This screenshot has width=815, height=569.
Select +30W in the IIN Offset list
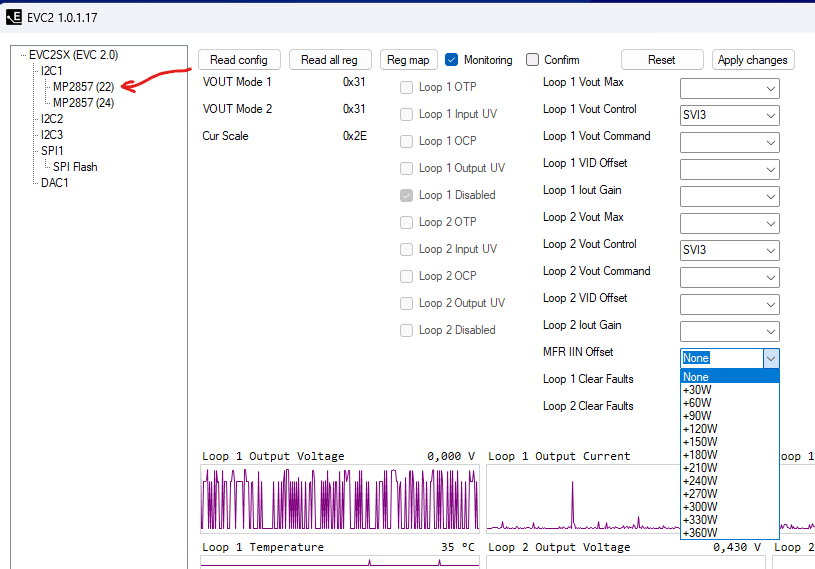click(730, 390)
